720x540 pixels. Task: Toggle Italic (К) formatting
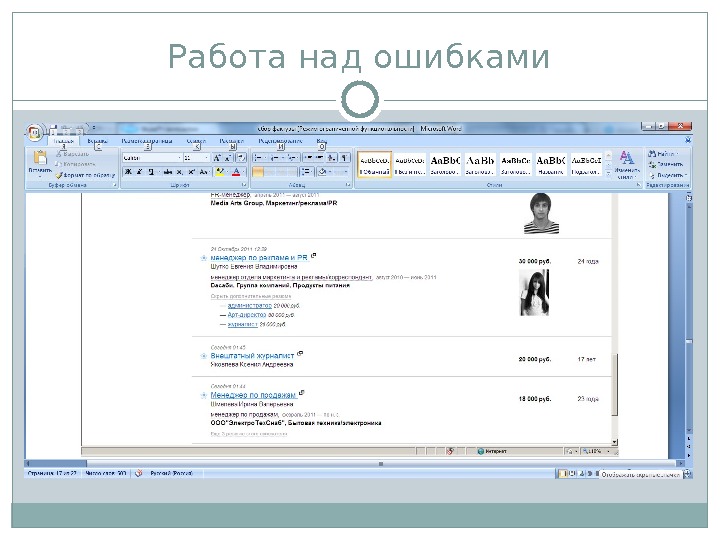tap(139, 172)
